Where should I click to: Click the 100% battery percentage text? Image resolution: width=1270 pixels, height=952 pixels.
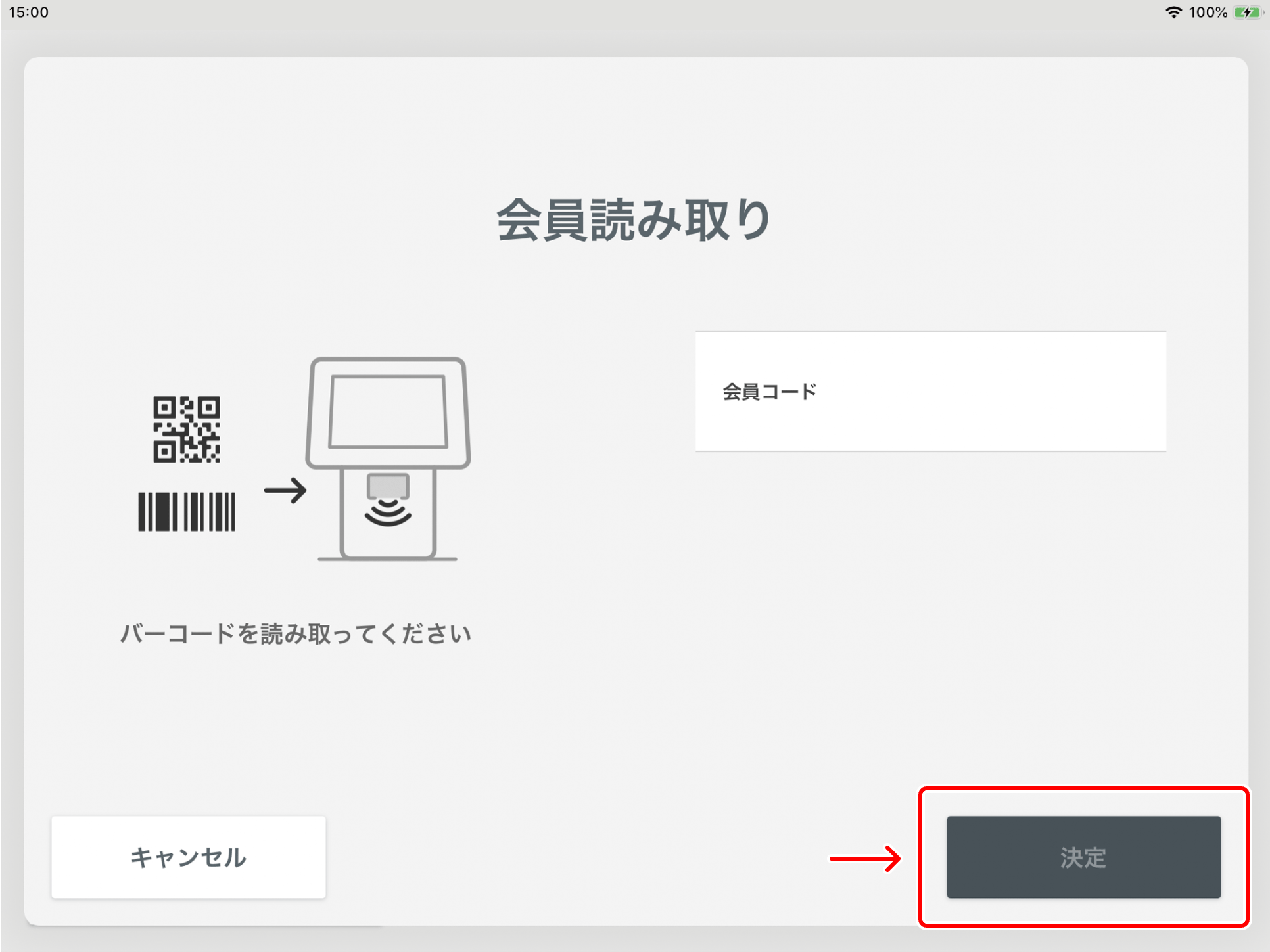click(x=1208, y=12)
